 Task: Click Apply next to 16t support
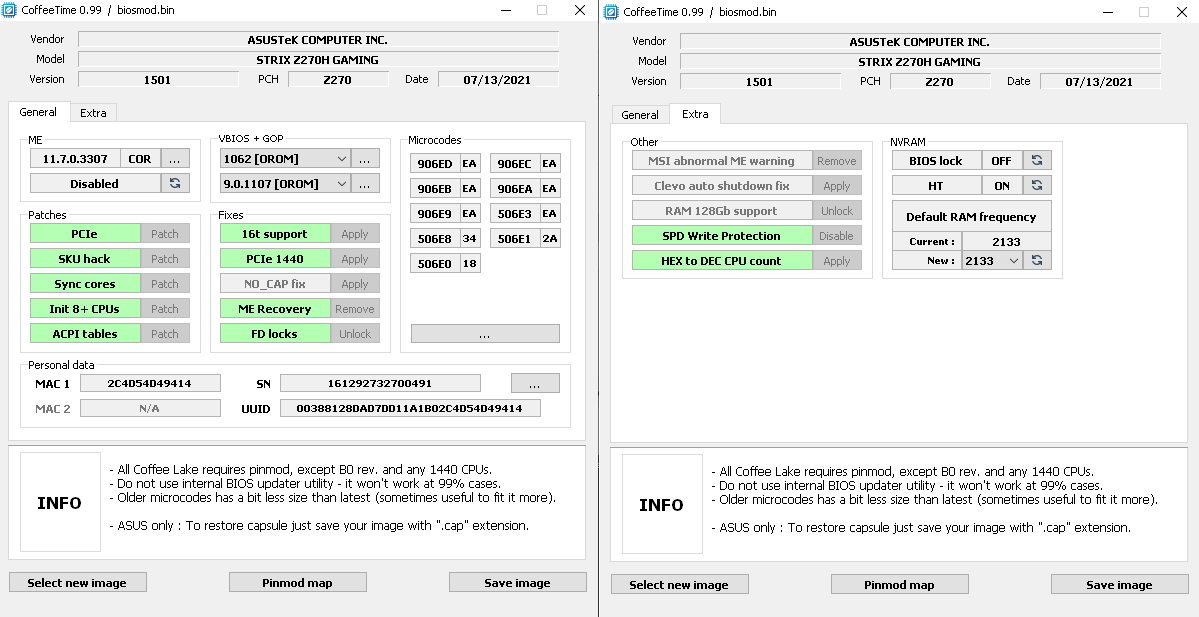355,234
